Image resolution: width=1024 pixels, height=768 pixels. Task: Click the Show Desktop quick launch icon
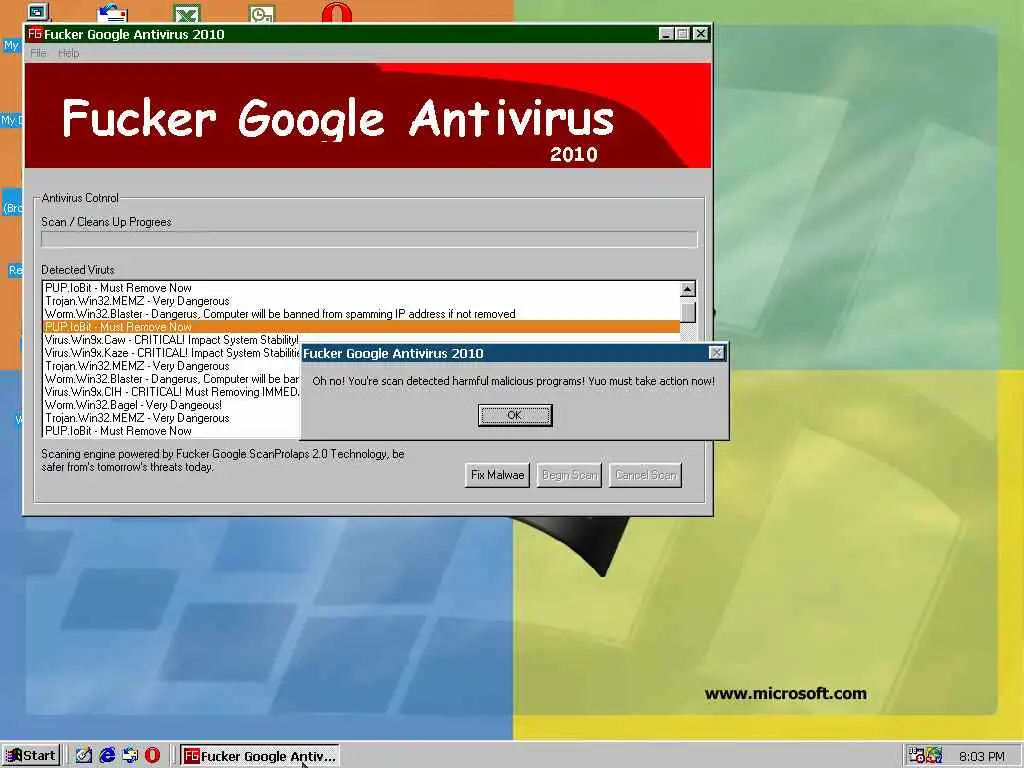tap(83, 756)
